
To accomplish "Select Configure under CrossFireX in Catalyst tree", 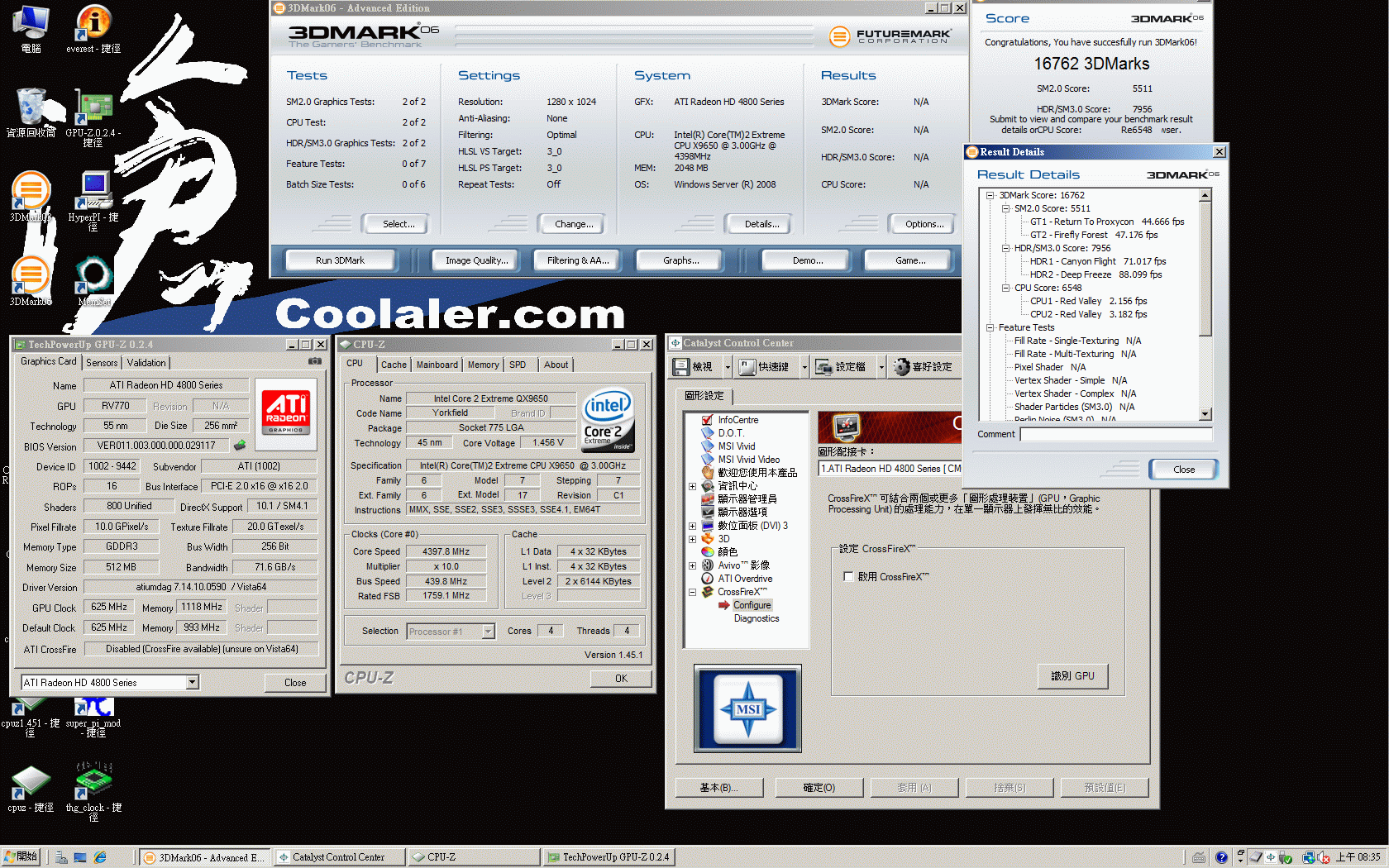I will 752,605.
